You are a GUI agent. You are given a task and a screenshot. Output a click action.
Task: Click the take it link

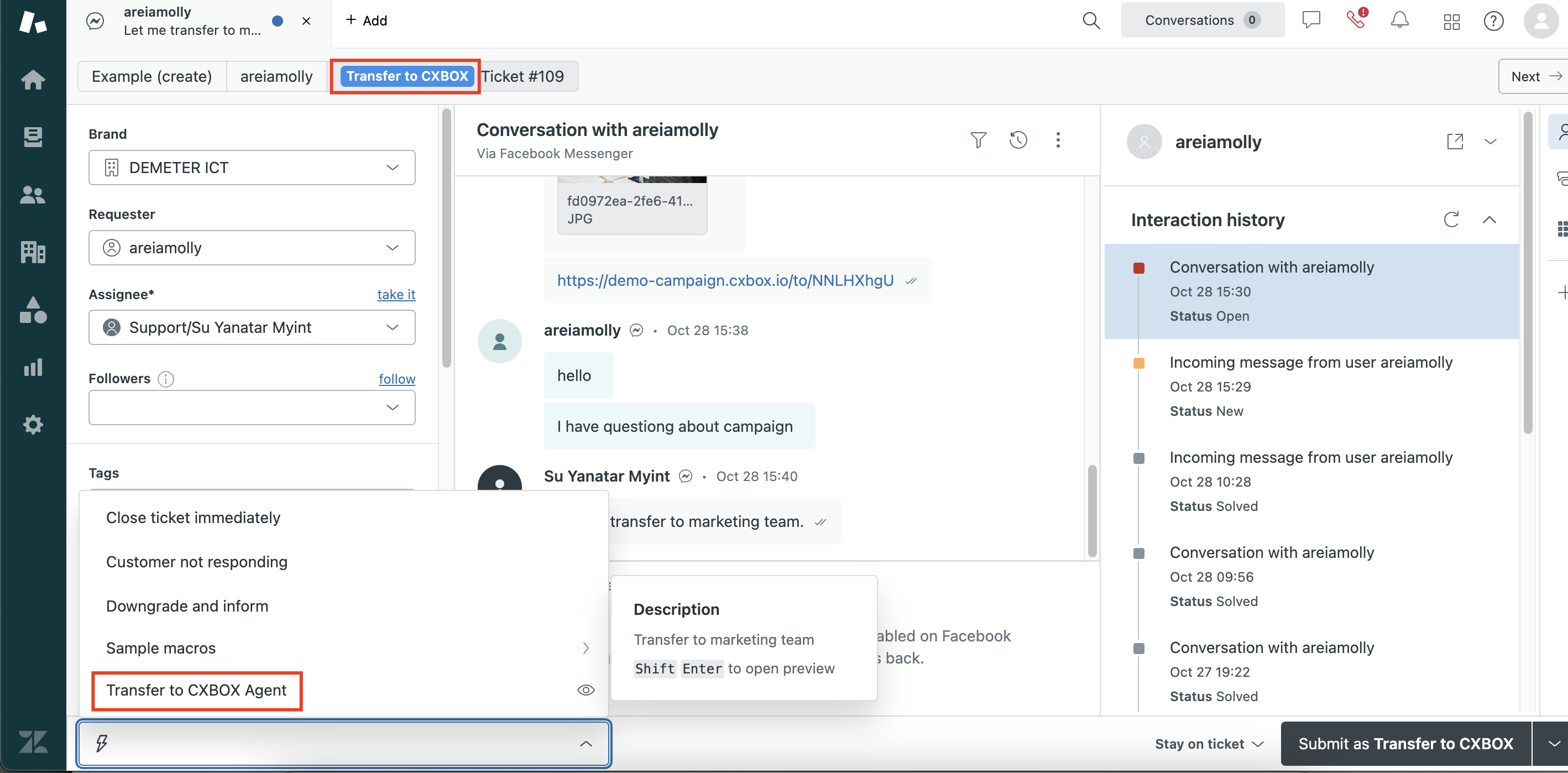click(396, 295)
